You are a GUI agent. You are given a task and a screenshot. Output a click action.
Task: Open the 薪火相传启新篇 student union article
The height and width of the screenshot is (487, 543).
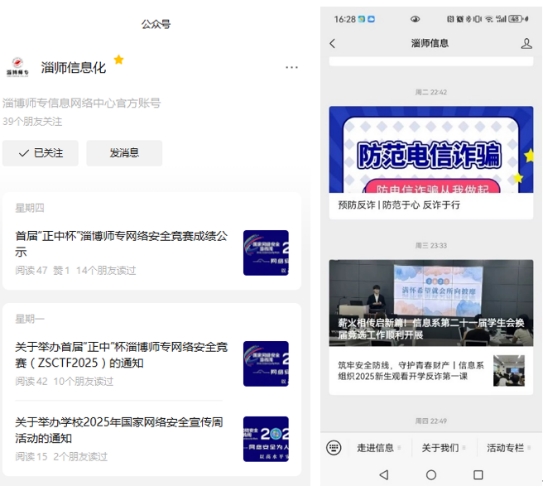tap(431, 303)
